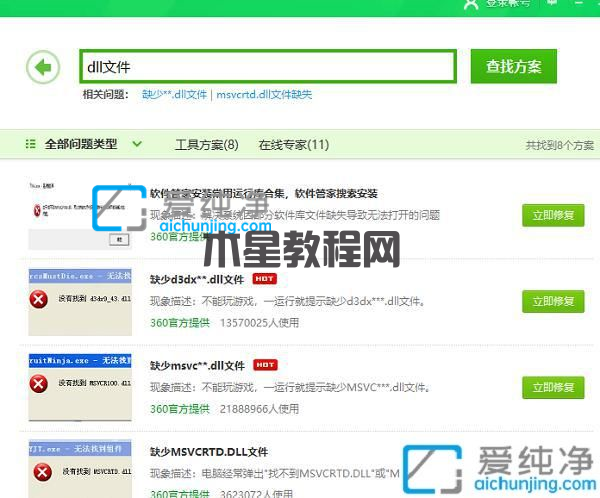The width and height of the screenshot is (600, 498).
Task: Click 立即修复 for 缺少msvc**.dll文件
Action: tap(553, 387)
